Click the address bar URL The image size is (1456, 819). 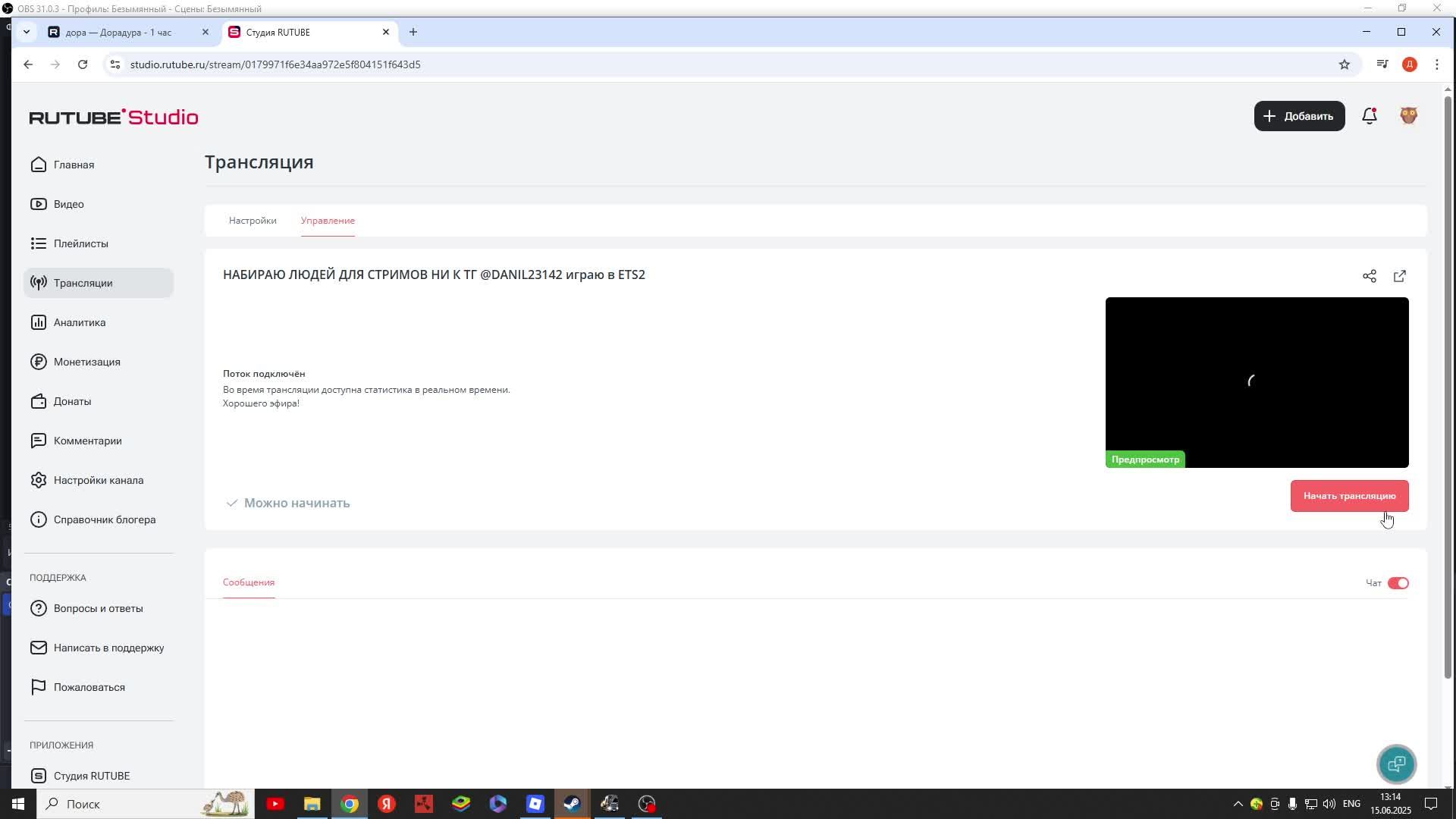(275, 64)
